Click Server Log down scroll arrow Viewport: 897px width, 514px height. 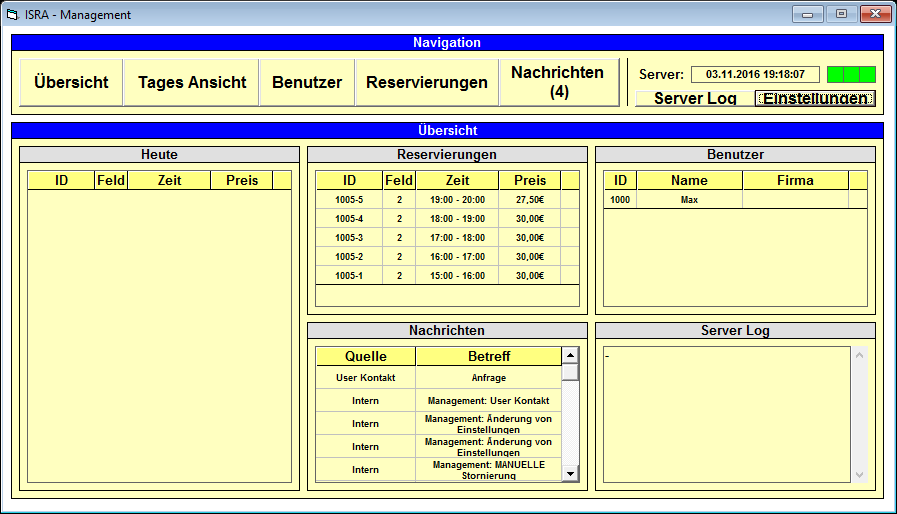coord(859,475)
